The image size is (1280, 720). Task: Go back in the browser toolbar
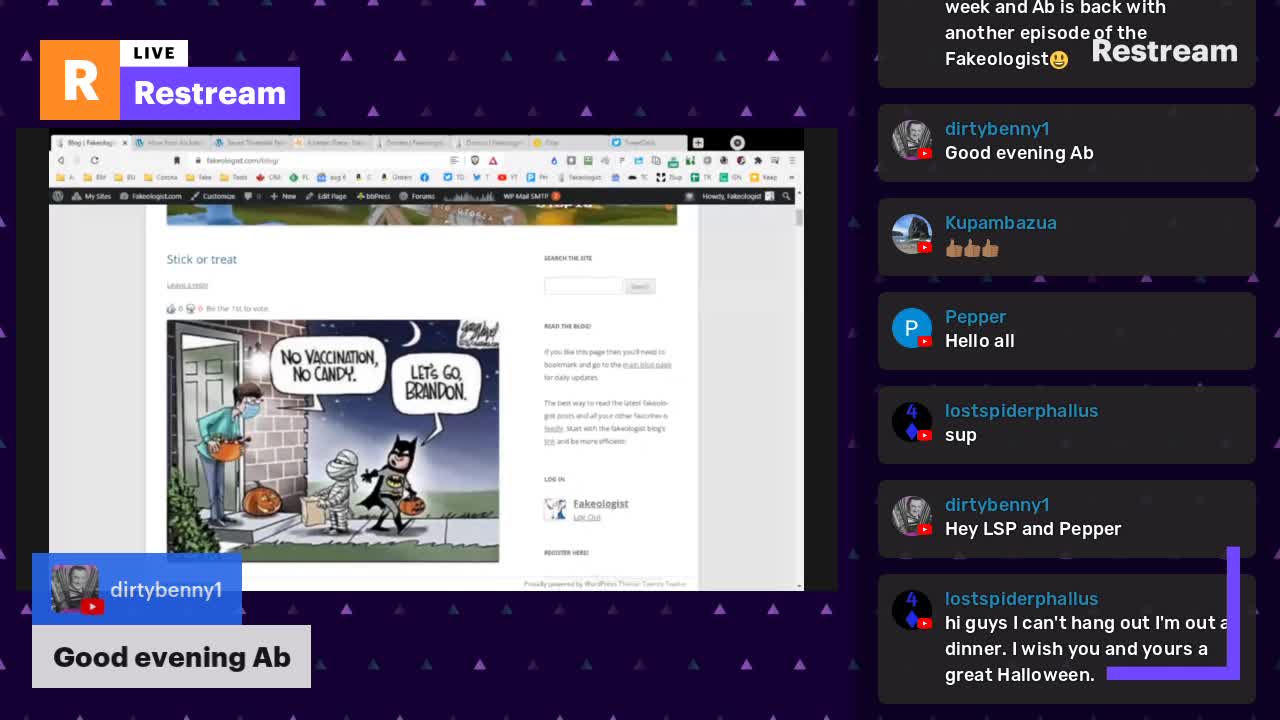click(61, 160)
